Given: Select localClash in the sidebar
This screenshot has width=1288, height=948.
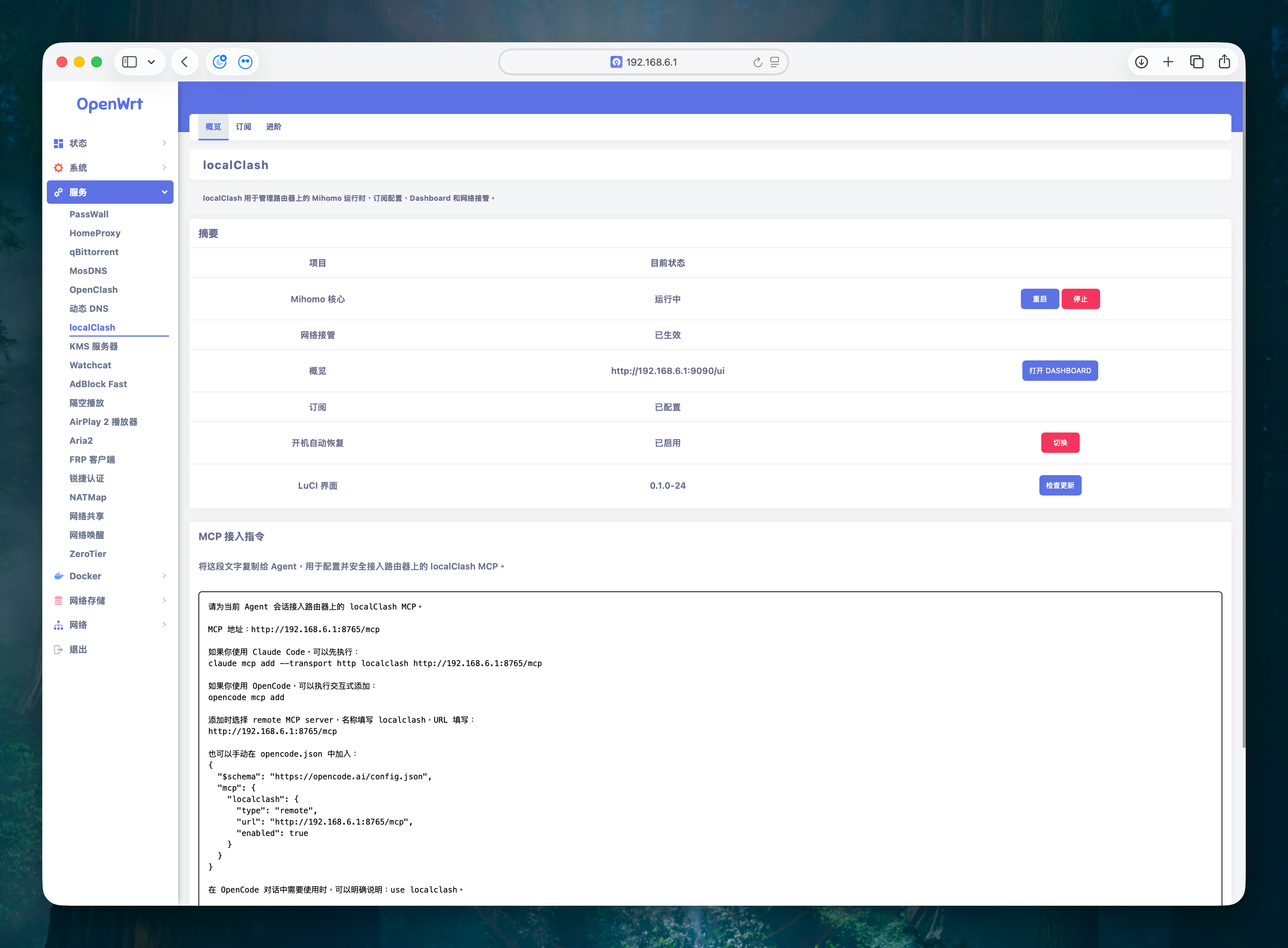Looking at the screenshot, I should click(92, 328).
